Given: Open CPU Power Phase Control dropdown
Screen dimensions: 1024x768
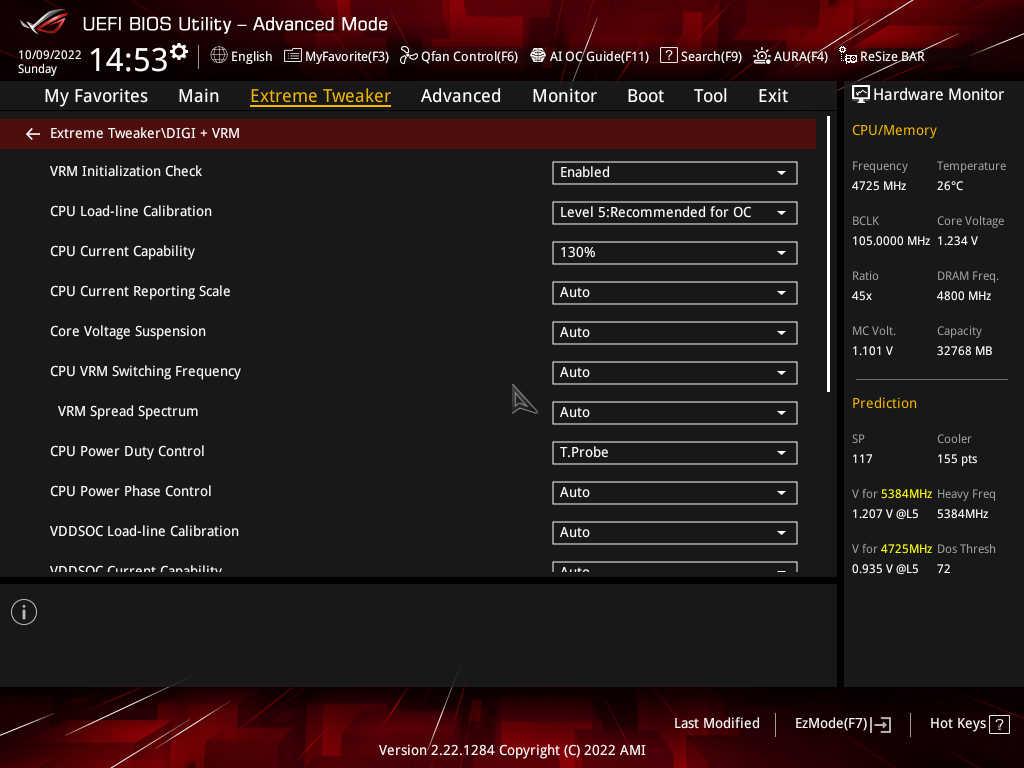Looking at the screenshot, I should (x=675, y=492).
